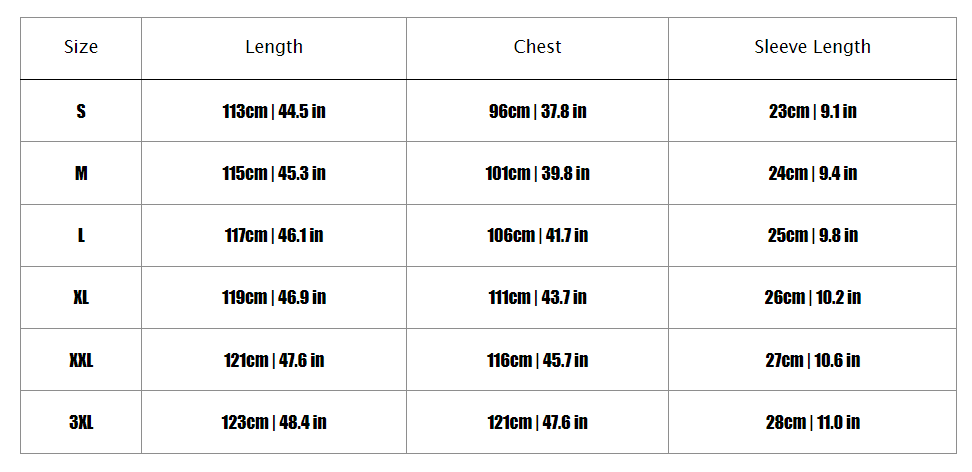Click the 96cm | 37.8 in chest cell
This screenshot has height=472, width=972.
point(537,111)
